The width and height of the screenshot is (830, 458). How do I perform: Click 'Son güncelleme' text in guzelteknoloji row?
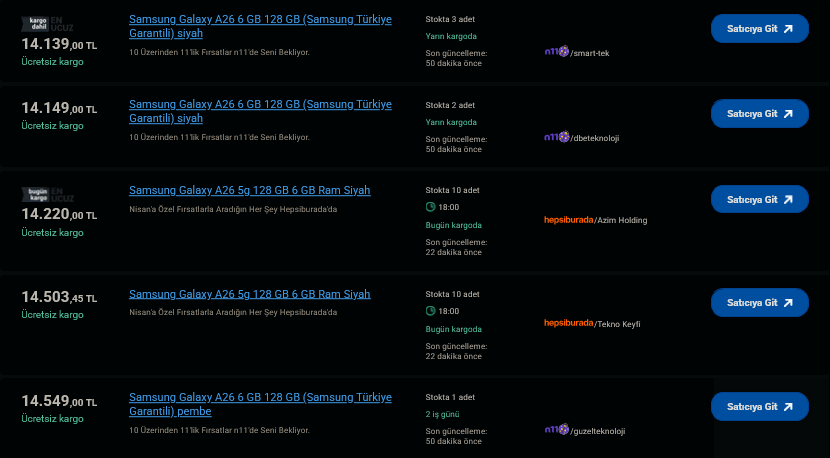pyautogui.click(x=456, y=436)
